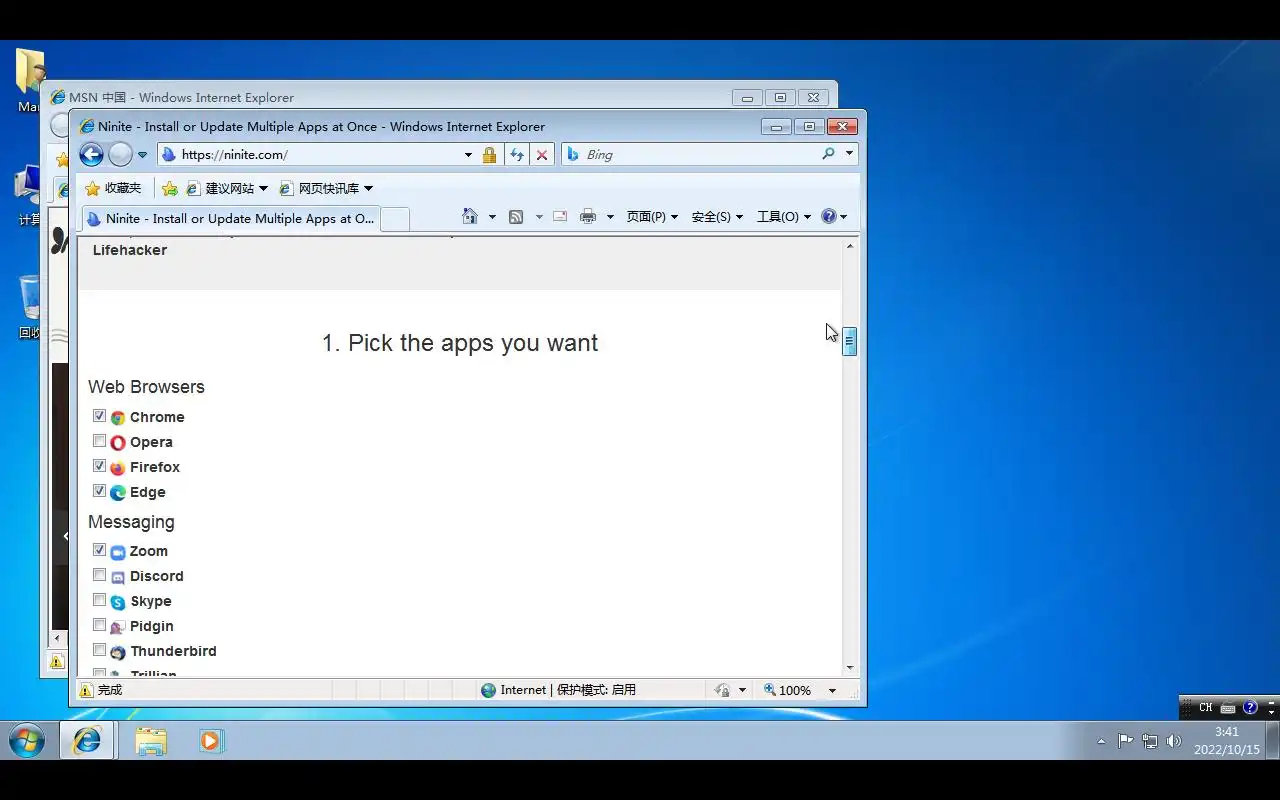Open recent pages dropdown beside Forward button

[x=142, y=155]
